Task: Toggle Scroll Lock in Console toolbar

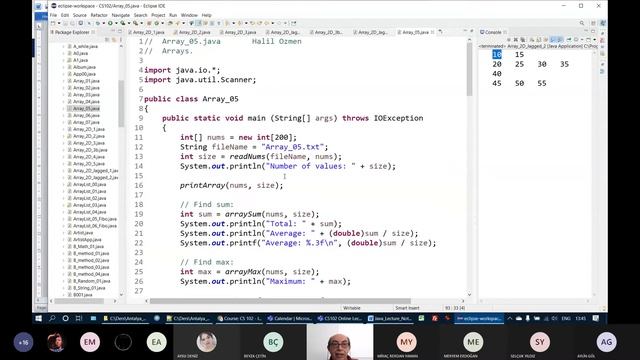Action: pyautogui.click(x=538, y=40)
